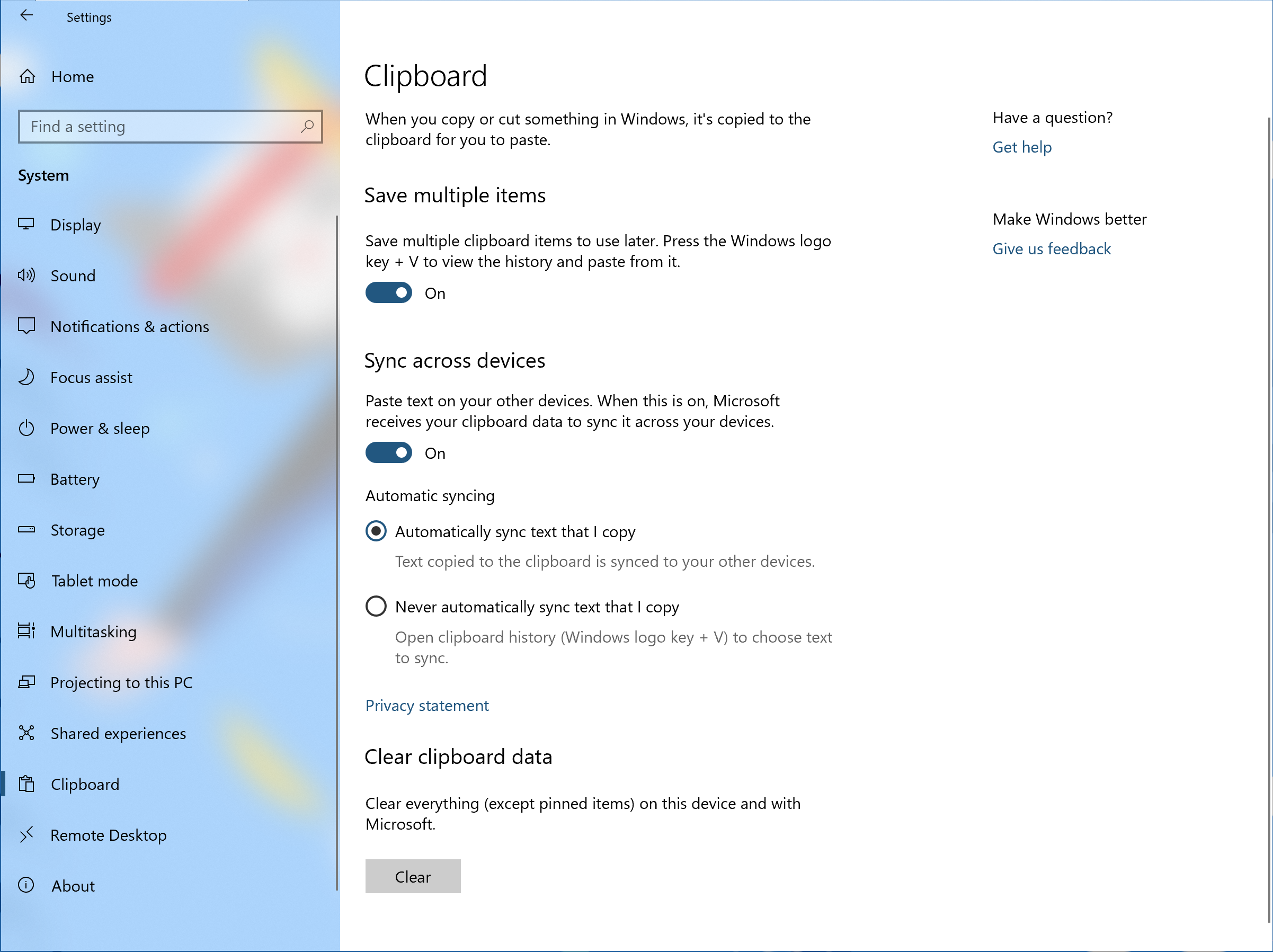The width and height of the screenshot is (1273, 952).
Task: Click the Display settings icon
Action: point(28,225)
